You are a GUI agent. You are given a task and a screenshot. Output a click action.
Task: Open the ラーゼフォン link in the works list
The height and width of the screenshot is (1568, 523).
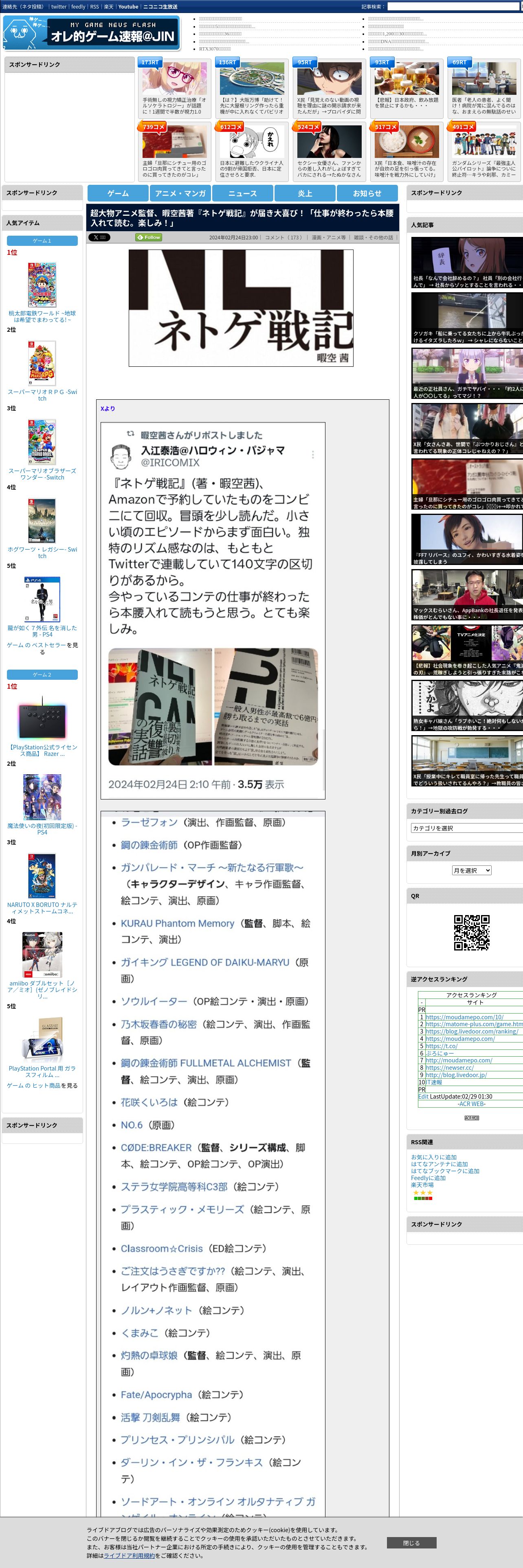click(149, 822)
